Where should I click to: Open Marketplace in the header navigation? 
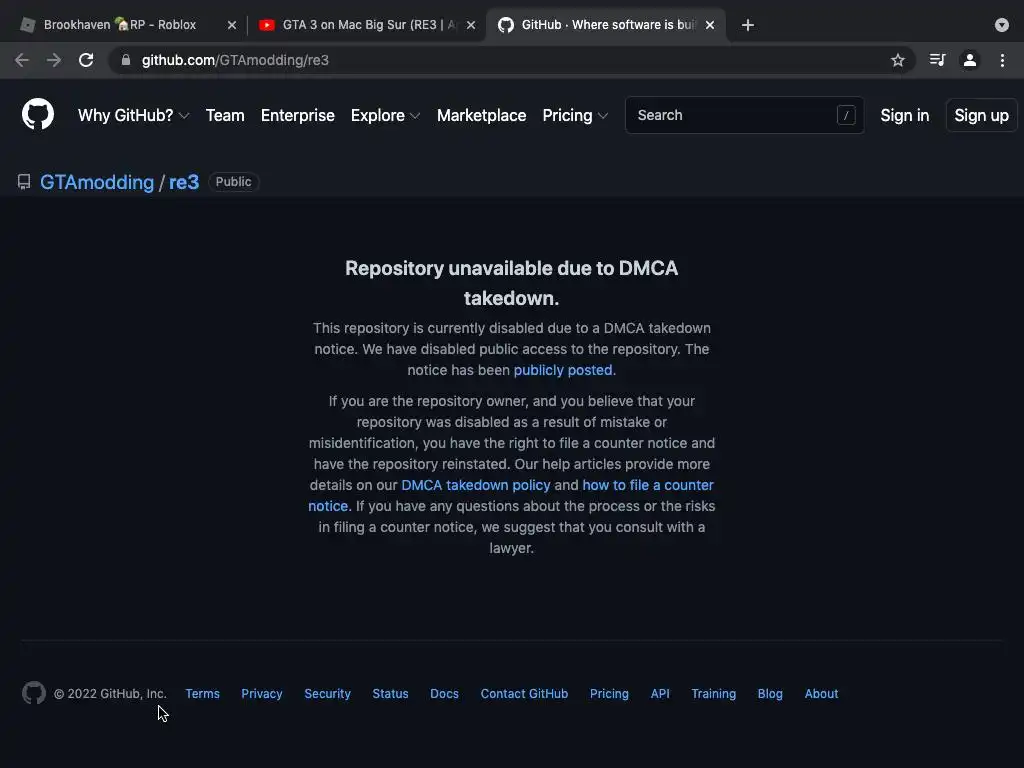481,115
